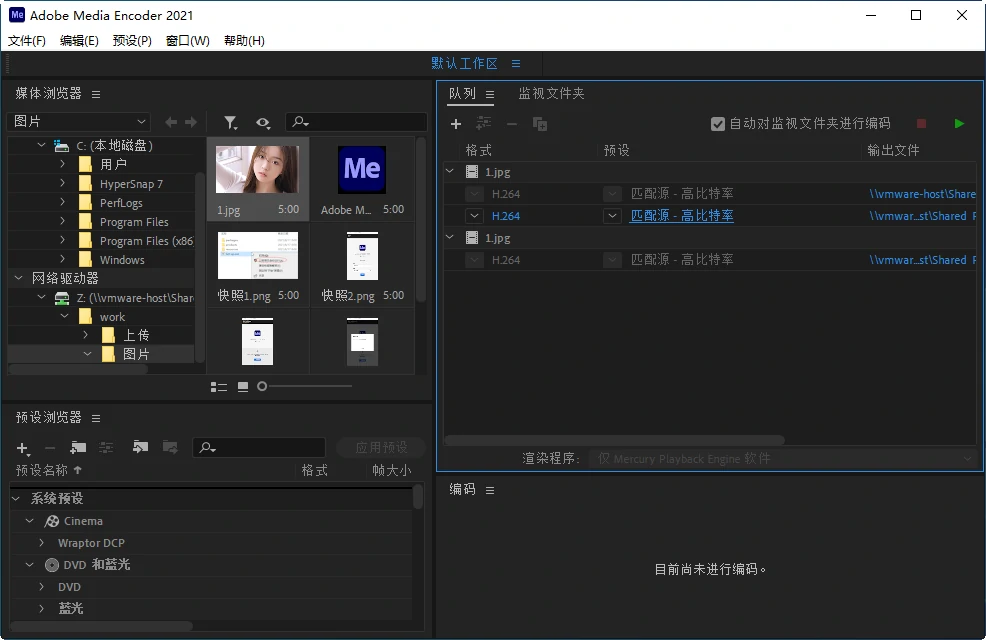Click the thumbnail size slider handle

point(262,386)
